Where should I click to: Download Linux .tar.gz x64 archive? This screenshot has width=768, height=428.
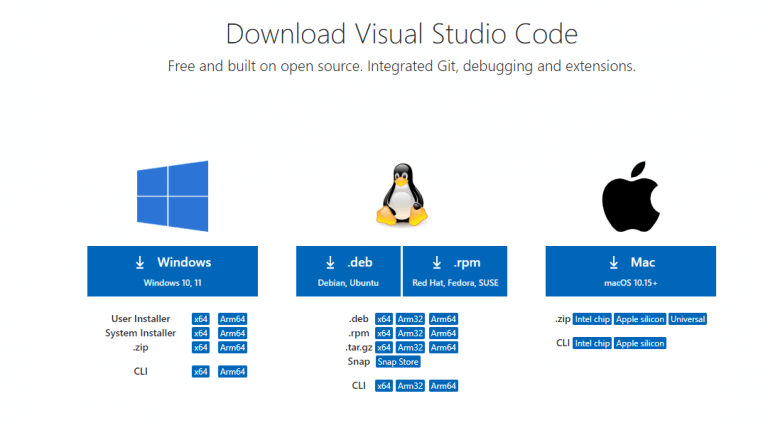coord(384,347)
